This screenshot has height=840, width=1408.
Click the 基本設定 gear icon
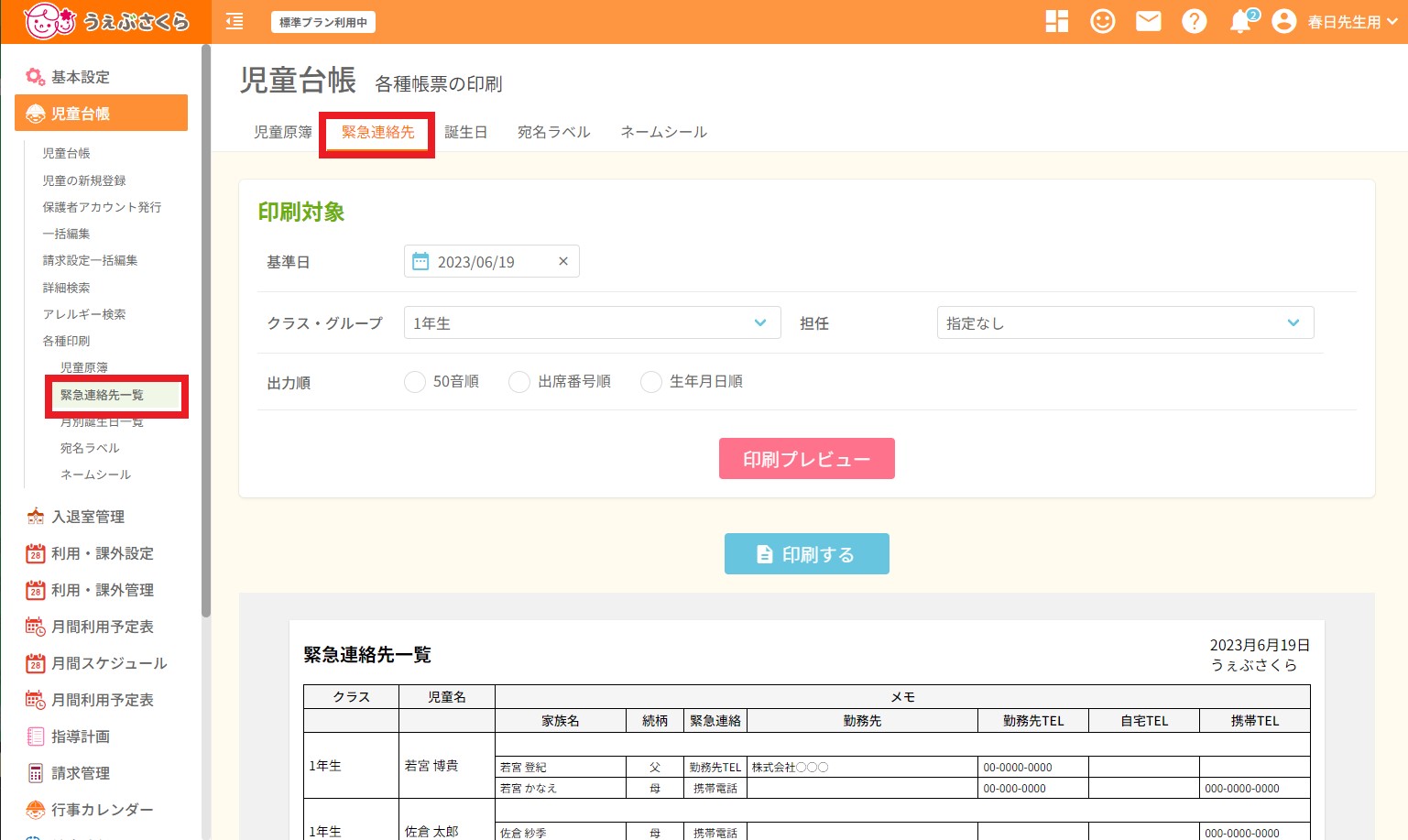click(x=35, y=77)
